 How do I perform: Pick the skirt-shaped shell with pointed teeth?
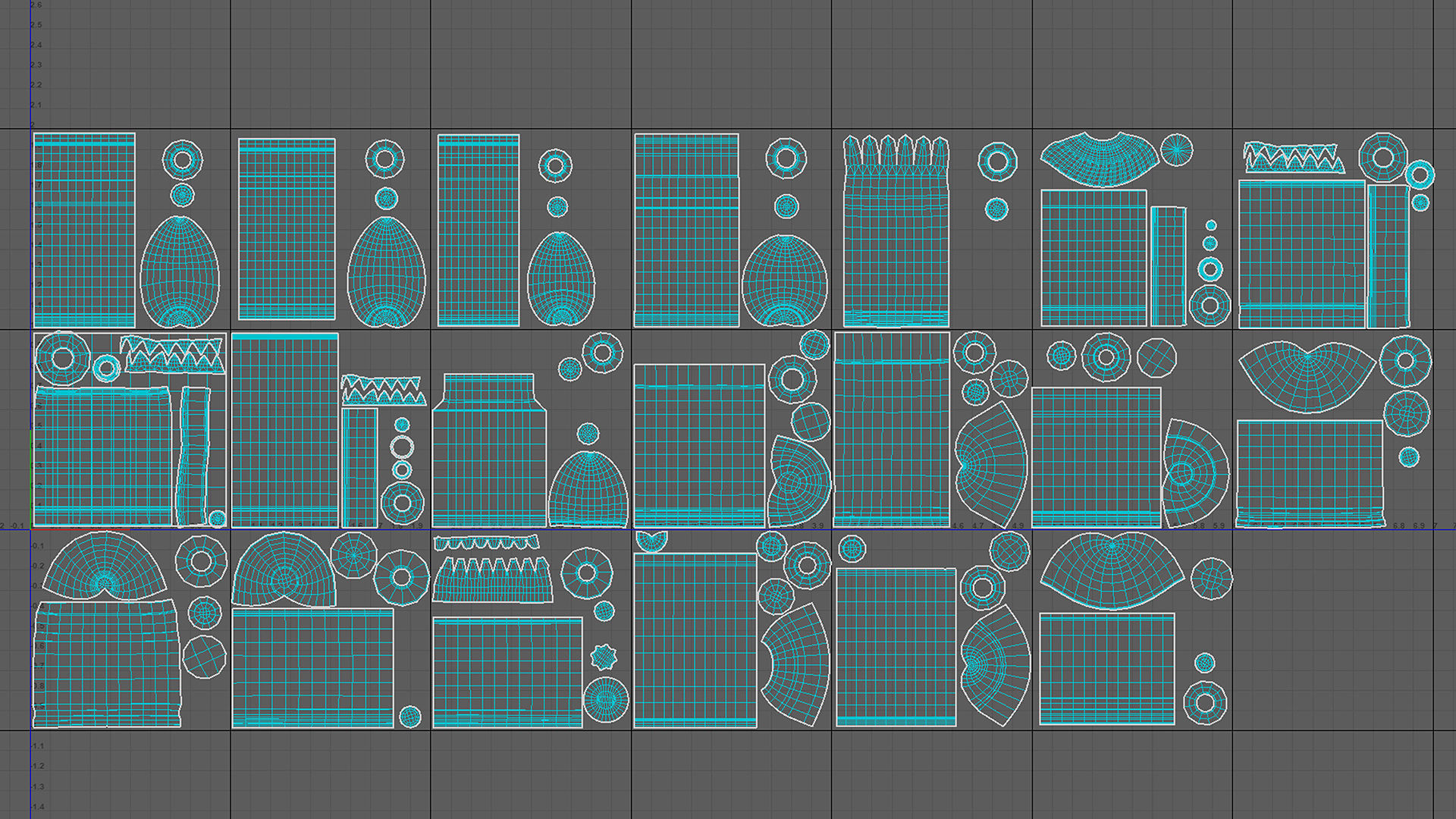[491, 582]
